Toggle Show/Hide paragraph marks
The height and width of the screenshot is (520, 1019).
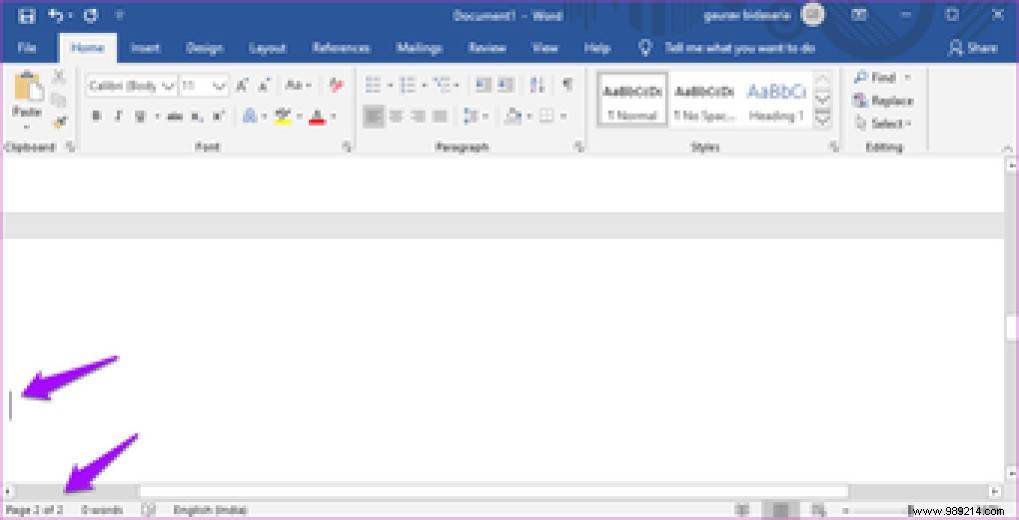coord(567,84)
